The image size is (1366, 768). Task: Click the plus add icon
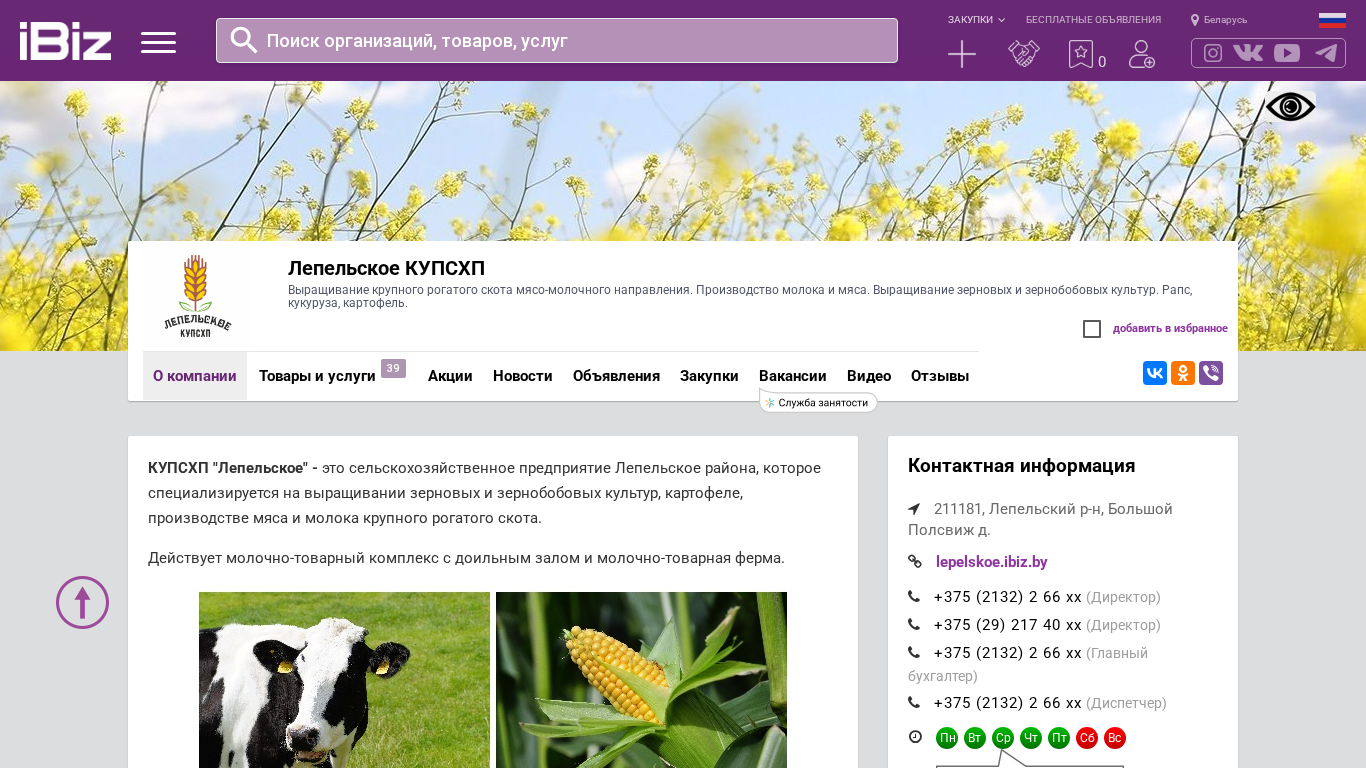pos(962,54)
